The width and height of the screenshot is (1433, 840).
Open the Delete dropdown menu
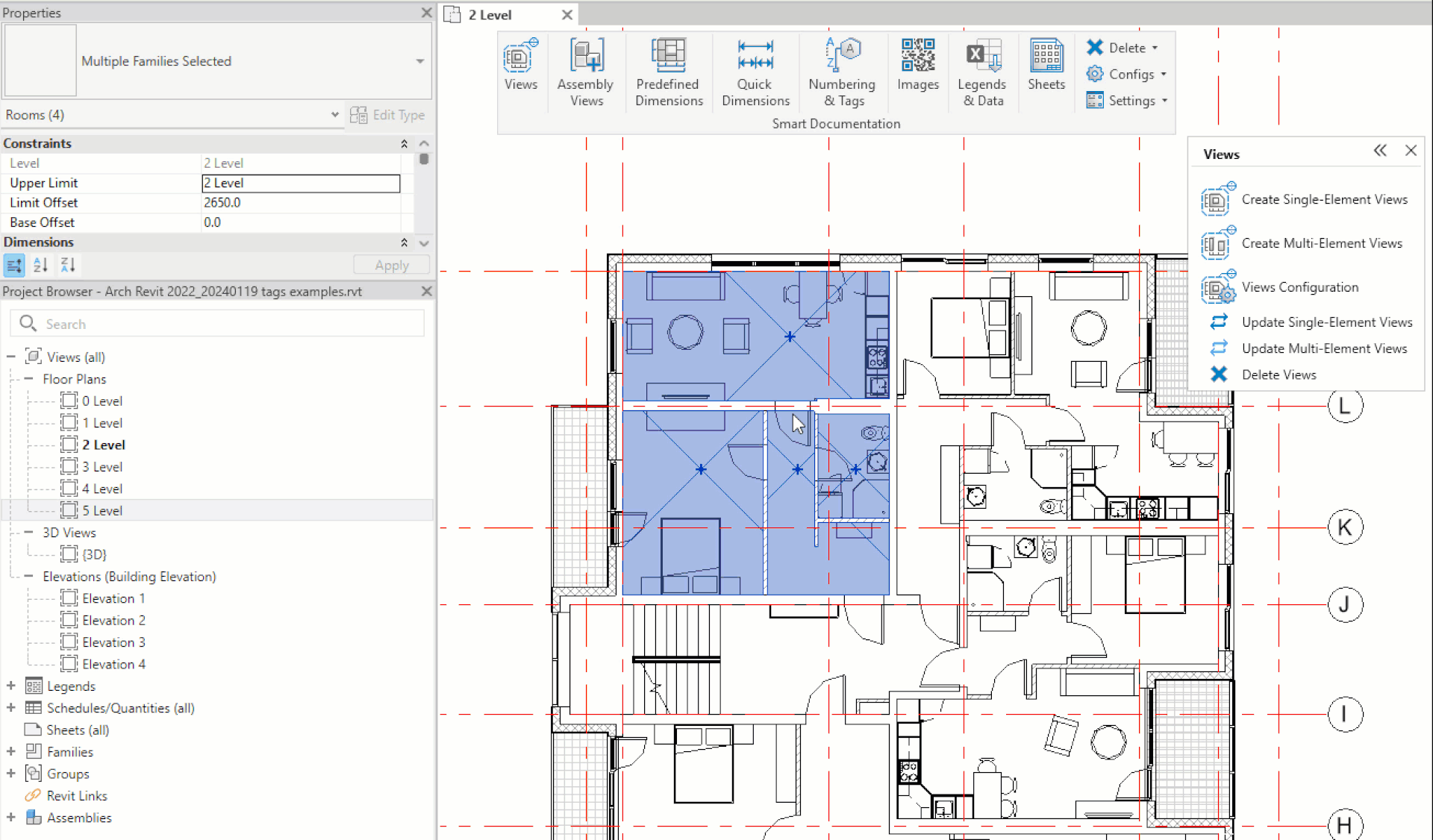click(1155, 48)
